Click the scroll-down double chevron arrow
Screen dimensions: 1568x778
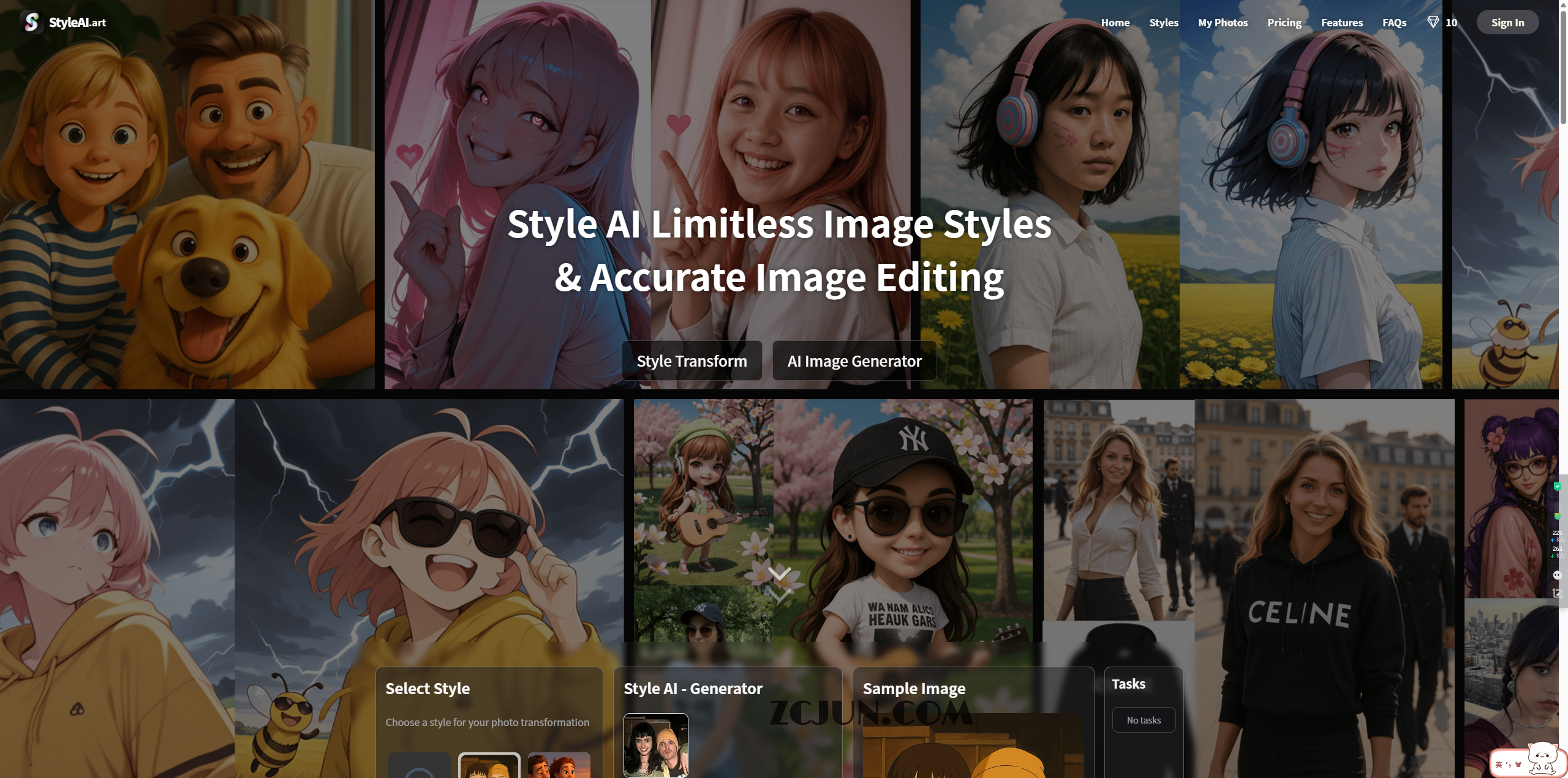click(x=779, y=583)
